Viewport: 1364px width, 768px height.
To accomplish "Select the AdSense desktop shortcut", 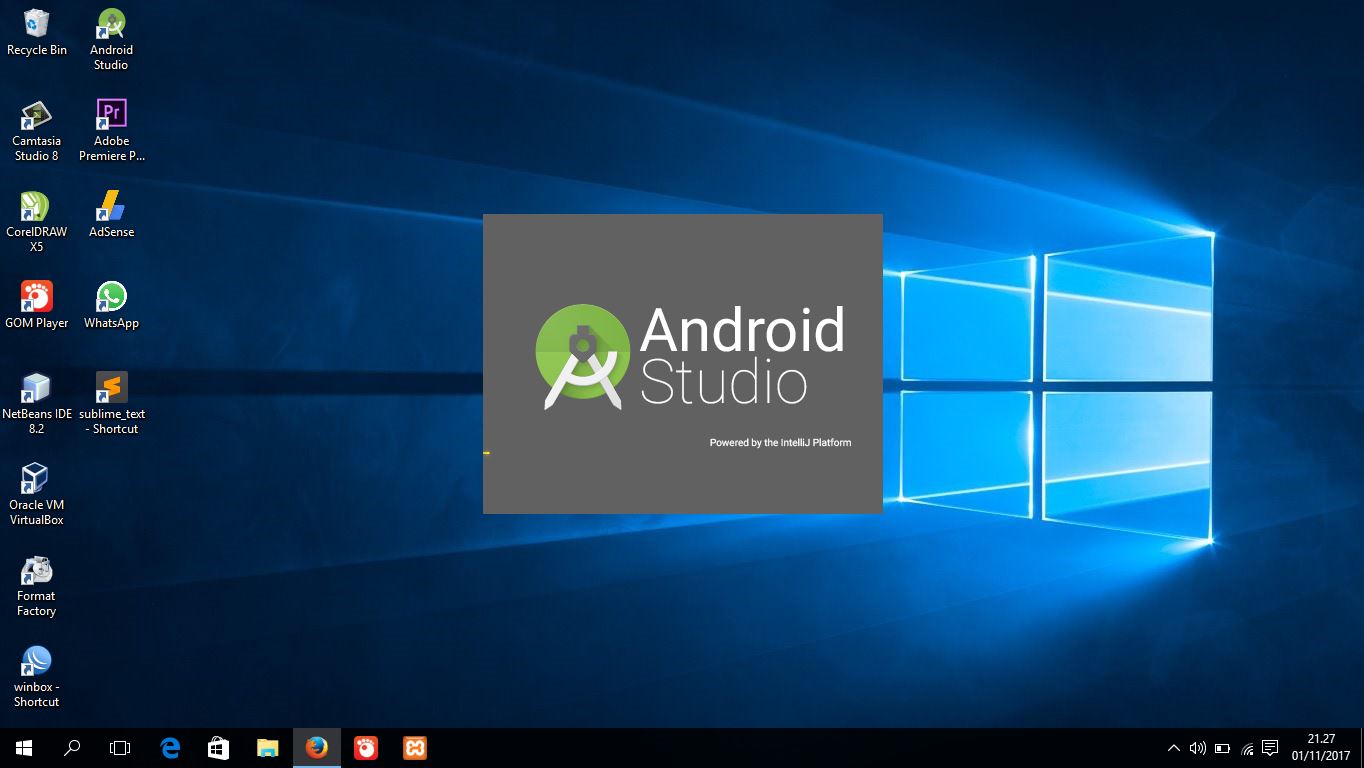I will (111, 215).
